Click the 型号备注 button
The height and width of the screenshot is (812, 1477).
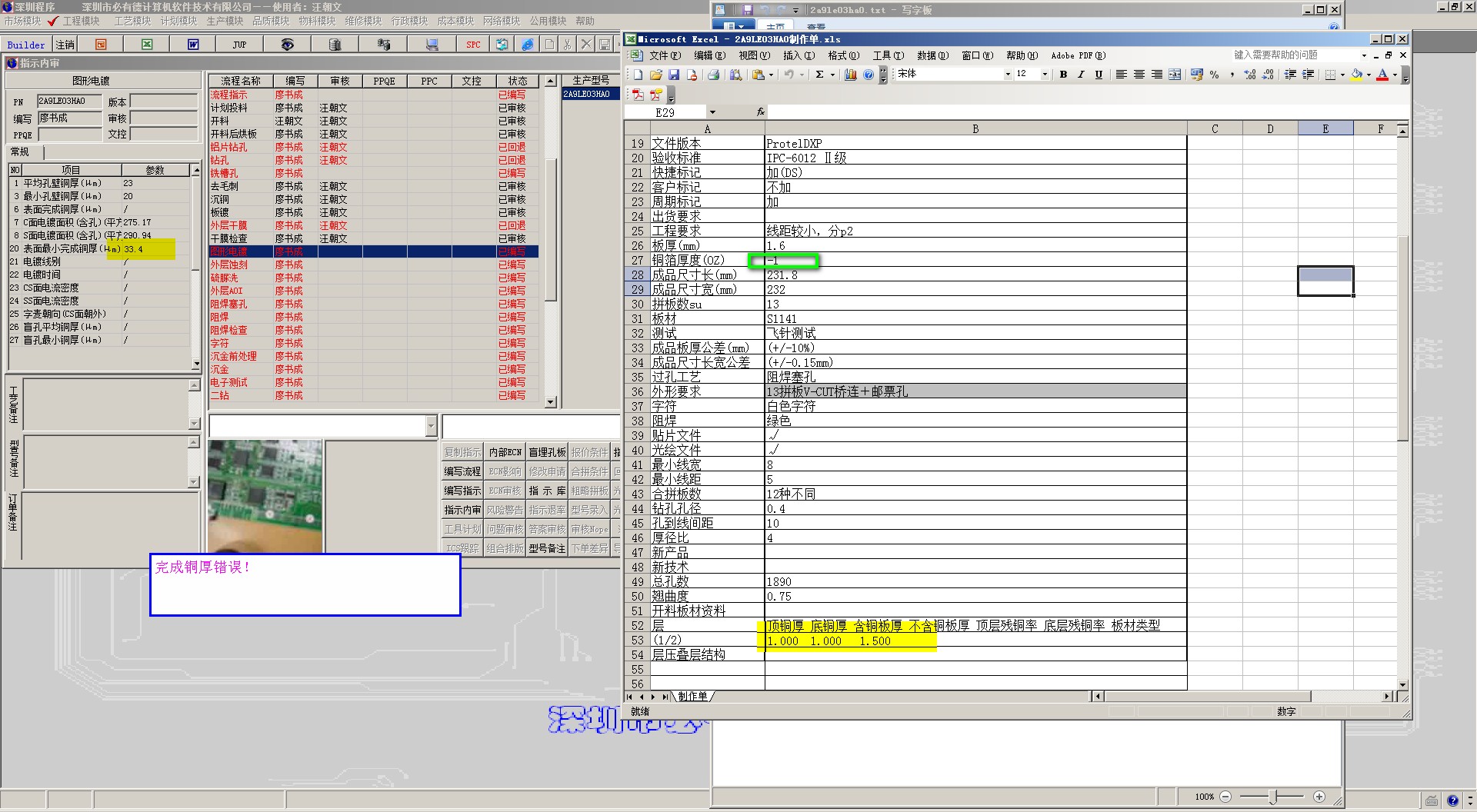click(547, 548)
